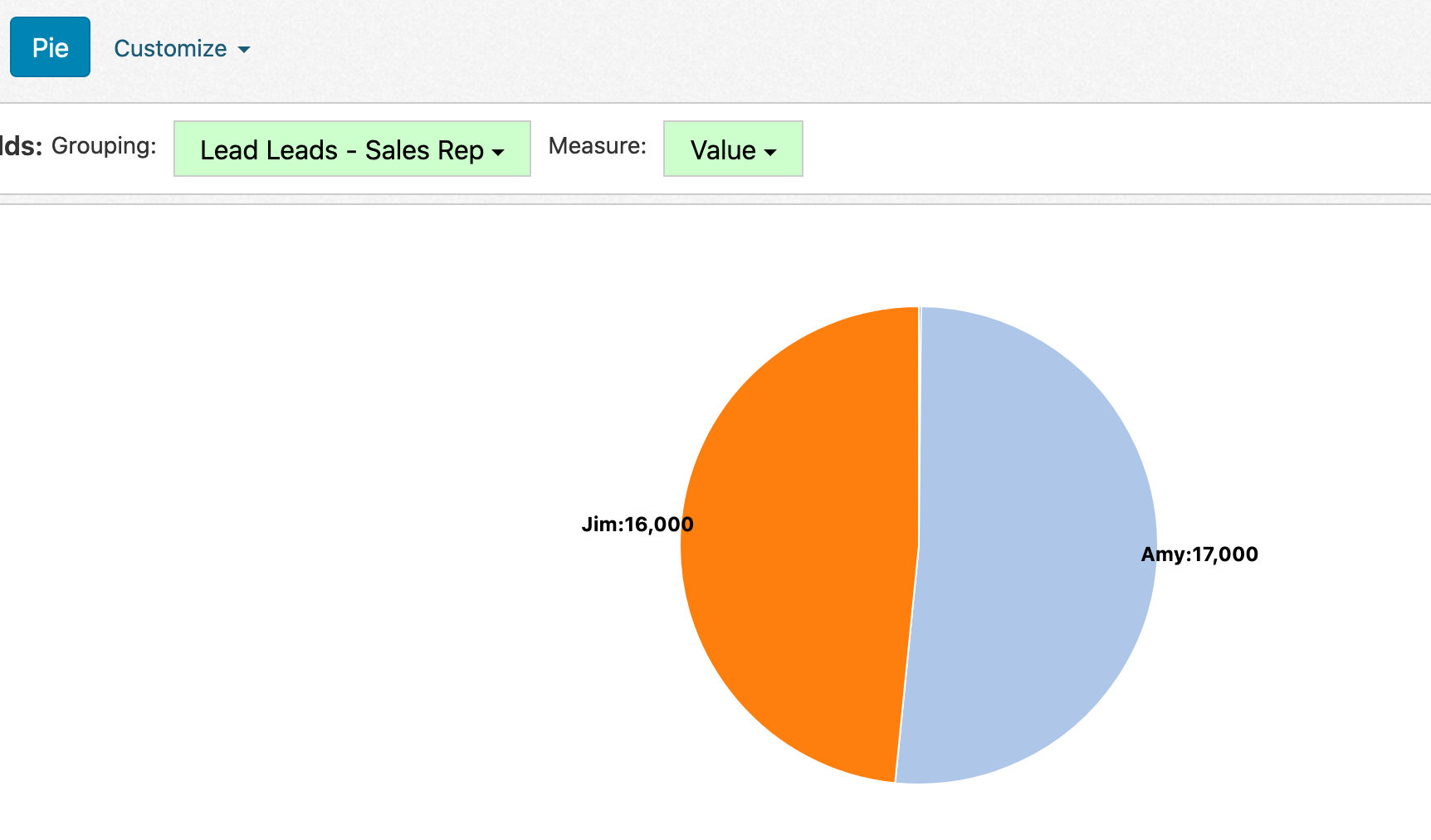The image size is (1431, 840).
Task: Click the divider bar below the fields row
Action: coord(714,198)
